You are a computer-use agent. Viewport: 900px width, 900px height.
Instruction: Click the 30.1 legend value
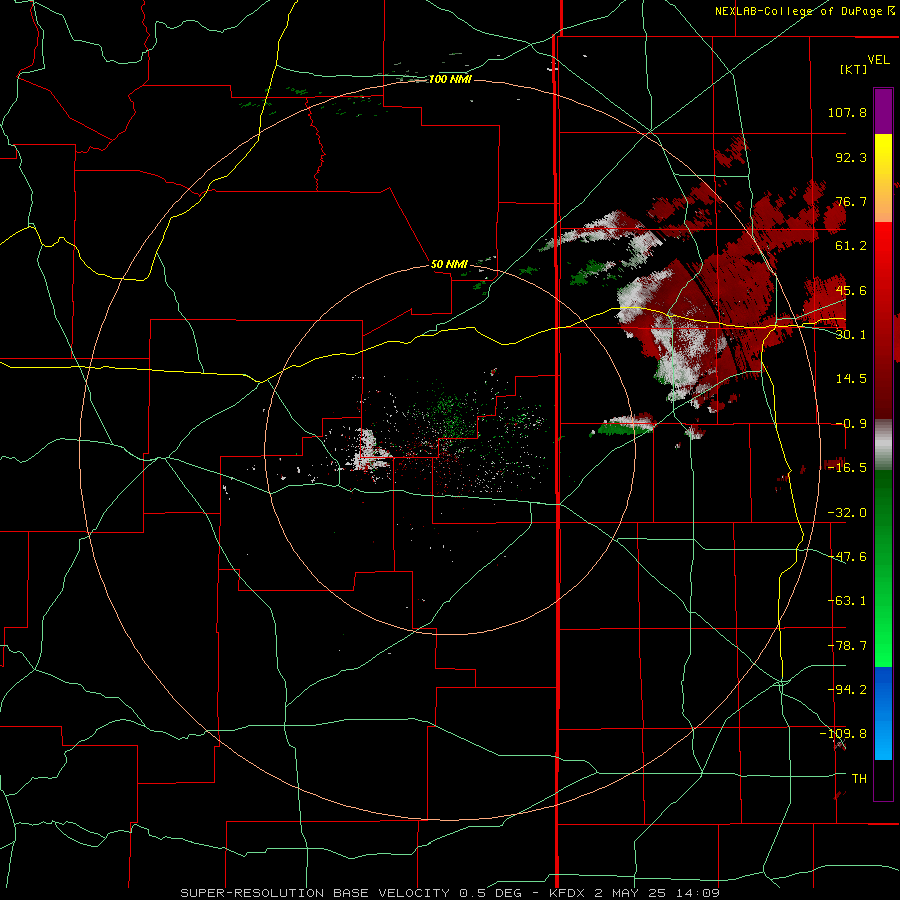(x=851, y=334)
